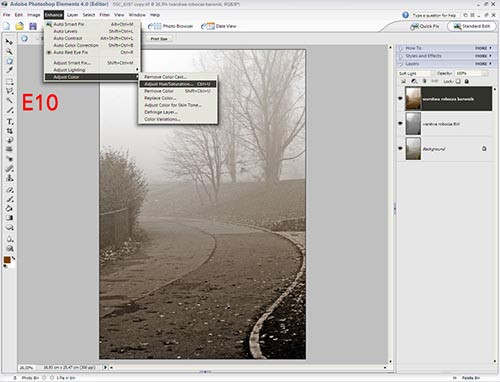Open MORE menu for Layers
Screen dimensions: 500x382
pyautogui.click(x=483, y=64)
